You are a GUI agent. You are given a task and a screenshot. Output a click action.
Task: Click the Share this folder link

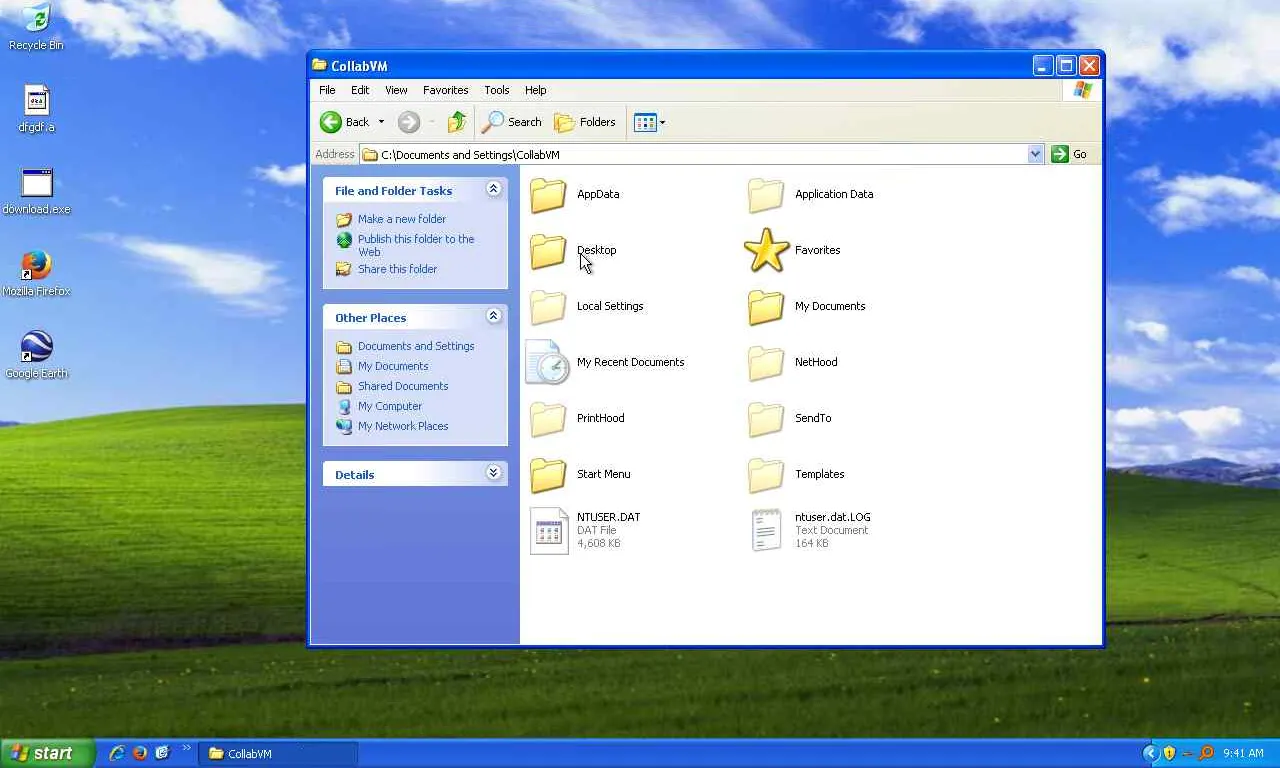(397, 269)
